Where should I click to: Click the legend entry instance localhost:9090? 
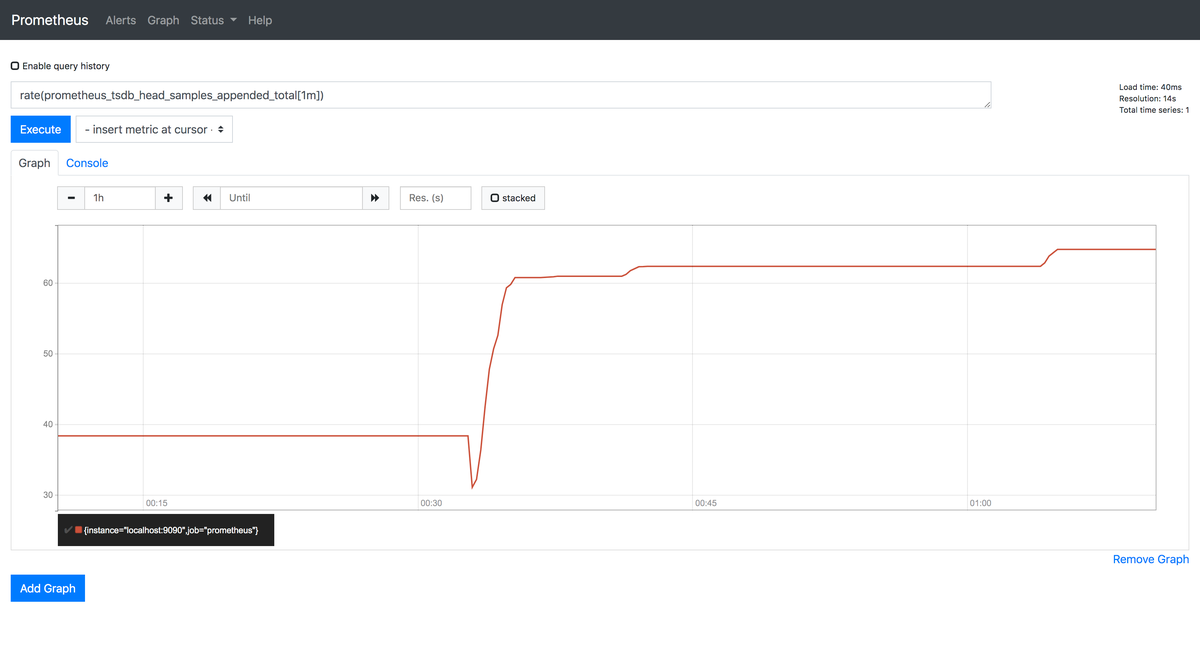click(171, 530)
